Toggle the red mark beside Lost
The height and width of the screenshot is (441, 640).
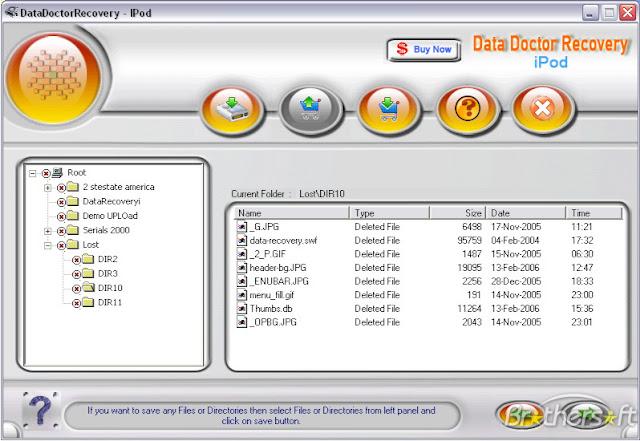coord(61,245)
